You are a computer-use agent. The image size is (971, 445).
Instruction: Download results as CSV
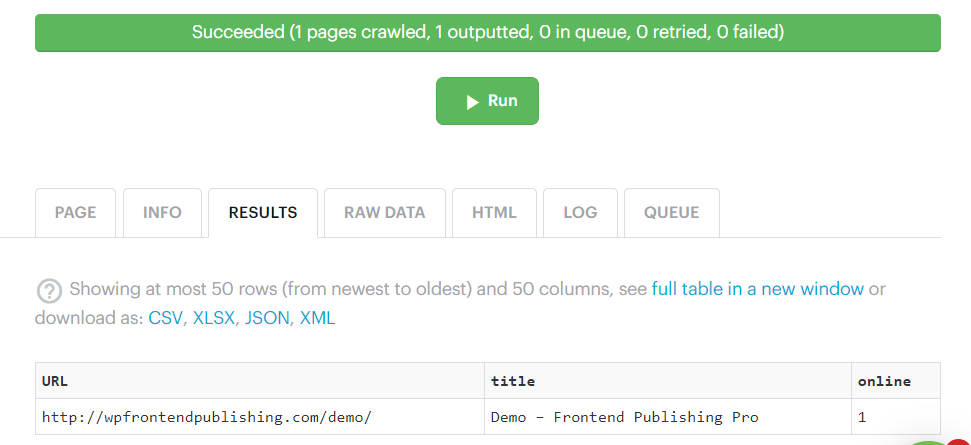point(165,319)
